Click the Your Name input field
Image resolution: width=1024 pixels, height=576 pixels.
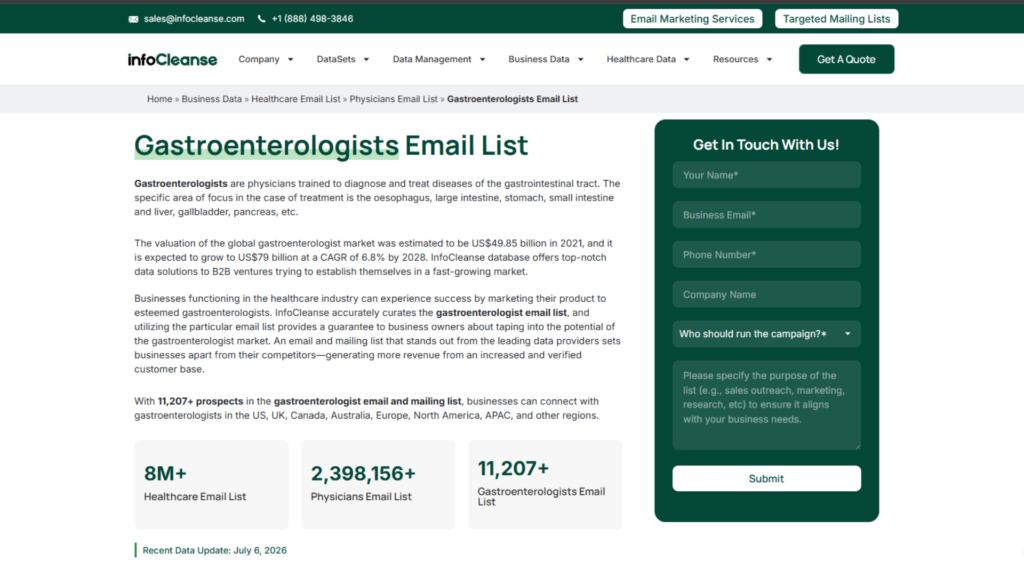pos(767,175)
